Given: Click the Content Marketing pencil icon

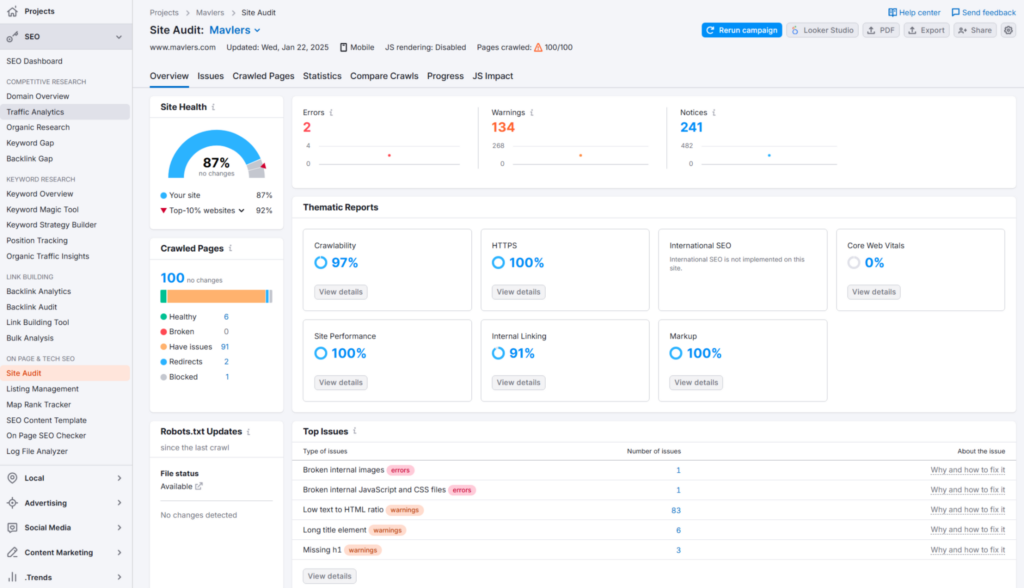Looking at the screenshot, I should [x=12, y=553].
